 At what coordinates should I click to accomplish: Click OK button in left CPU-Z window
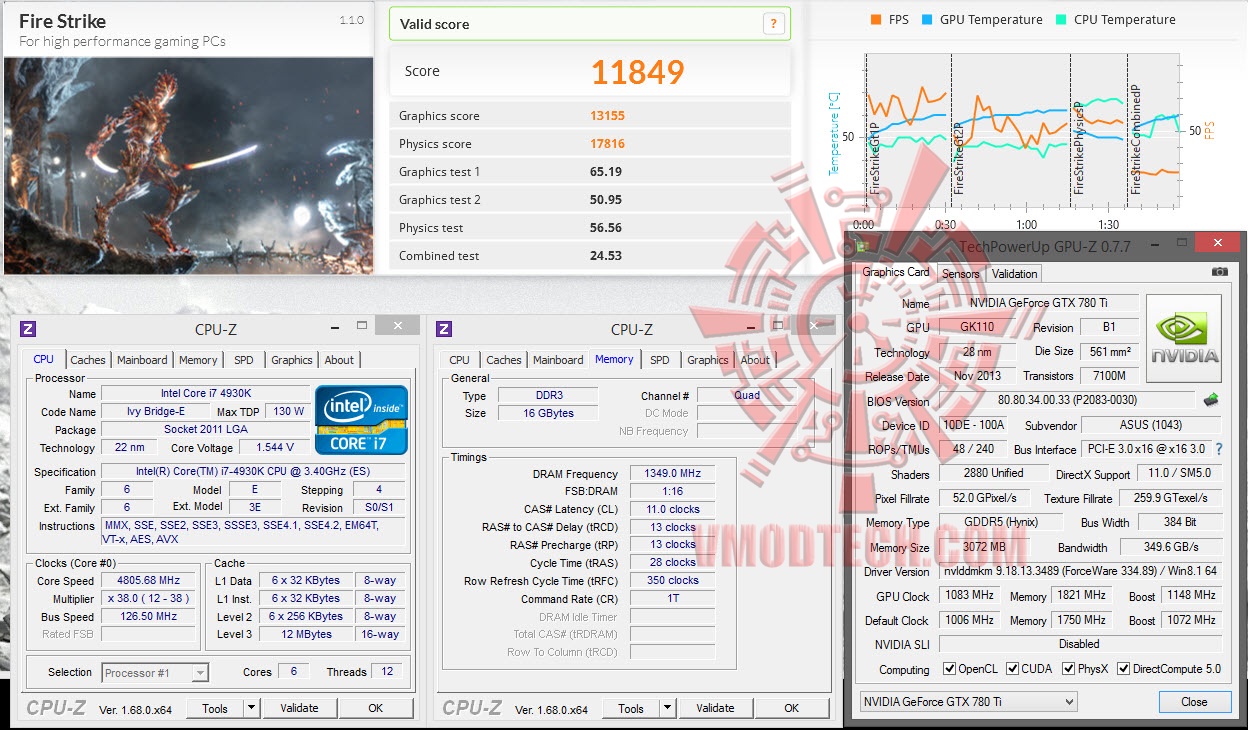pos(376,708)
